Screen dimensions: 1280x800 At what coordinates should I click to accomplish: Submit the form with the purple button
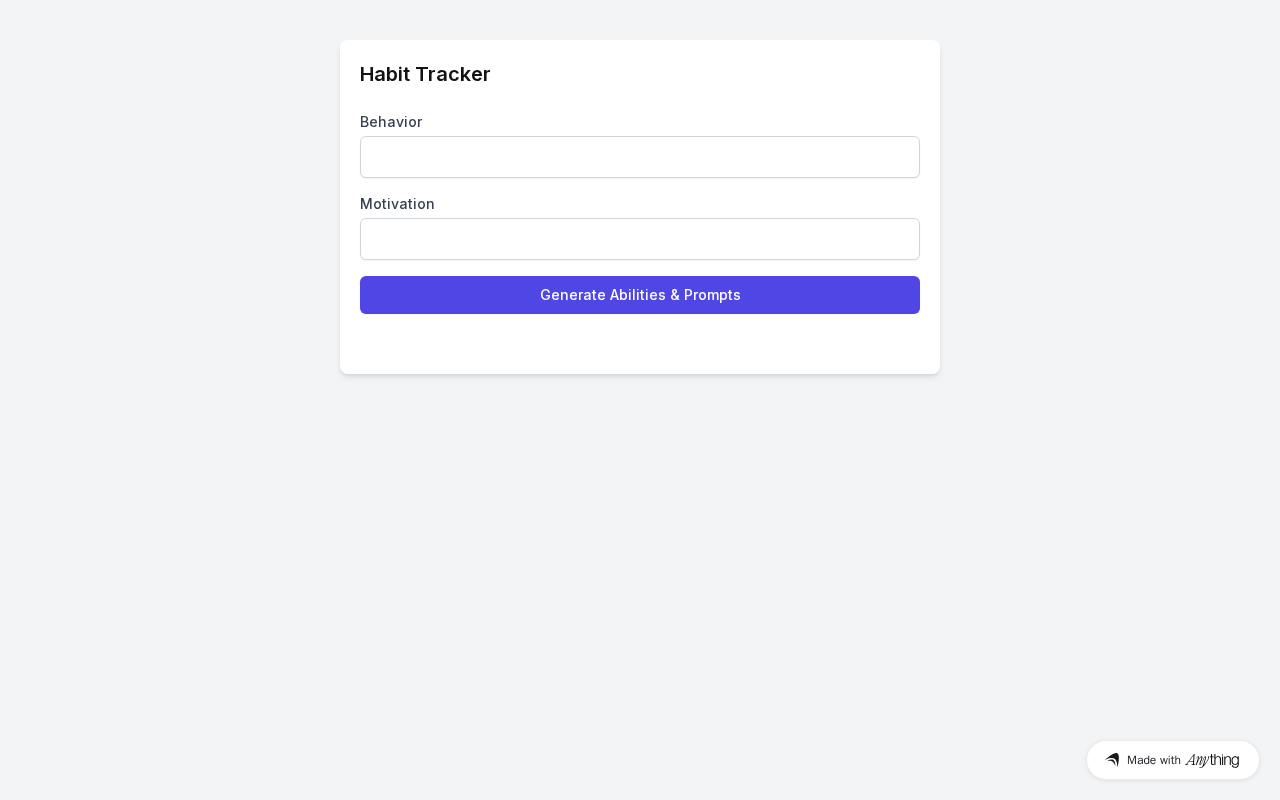click(640, 295)
